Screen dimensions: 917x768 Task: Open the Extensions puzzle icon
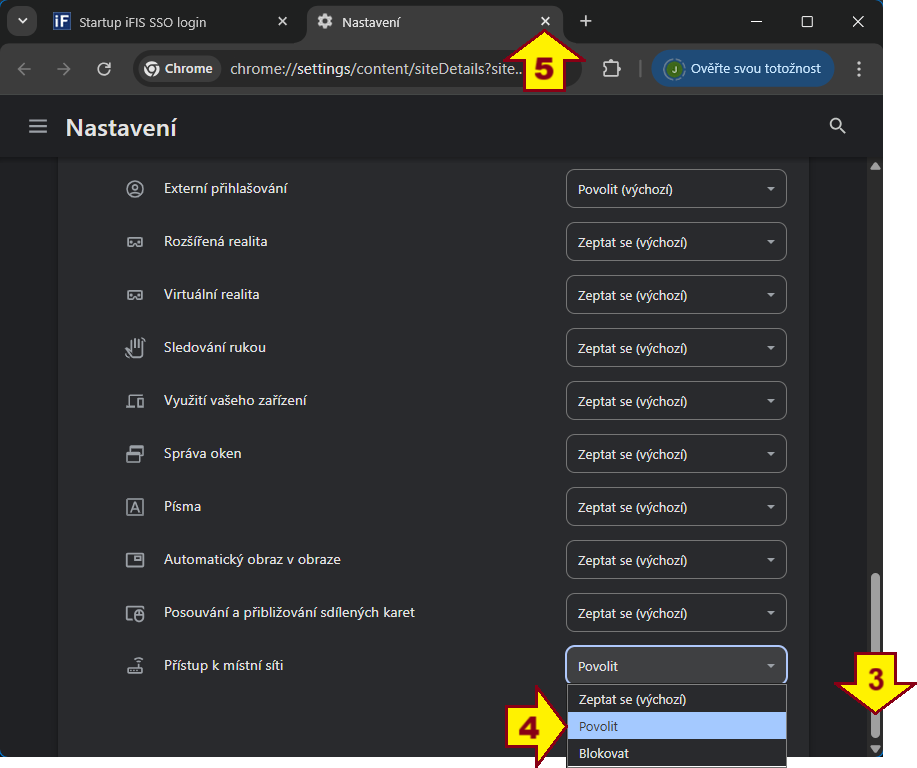611,69
